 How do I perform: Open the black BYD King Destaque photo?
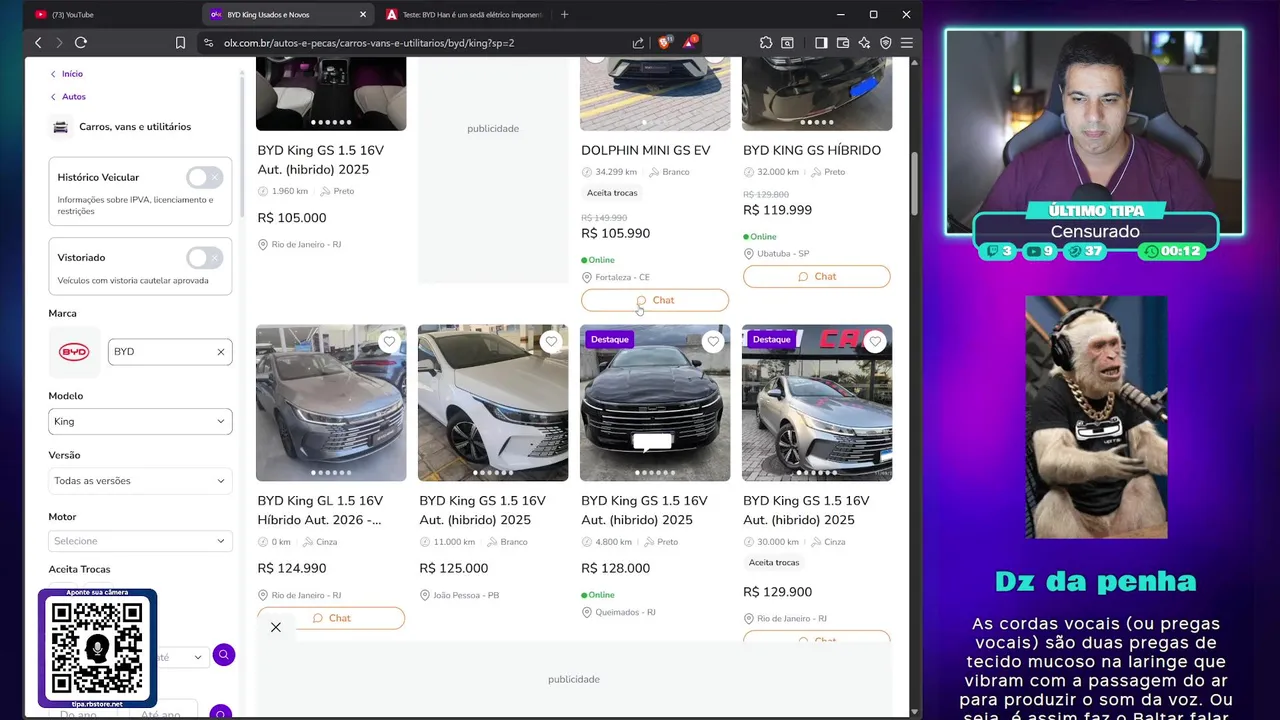(655, 402)
